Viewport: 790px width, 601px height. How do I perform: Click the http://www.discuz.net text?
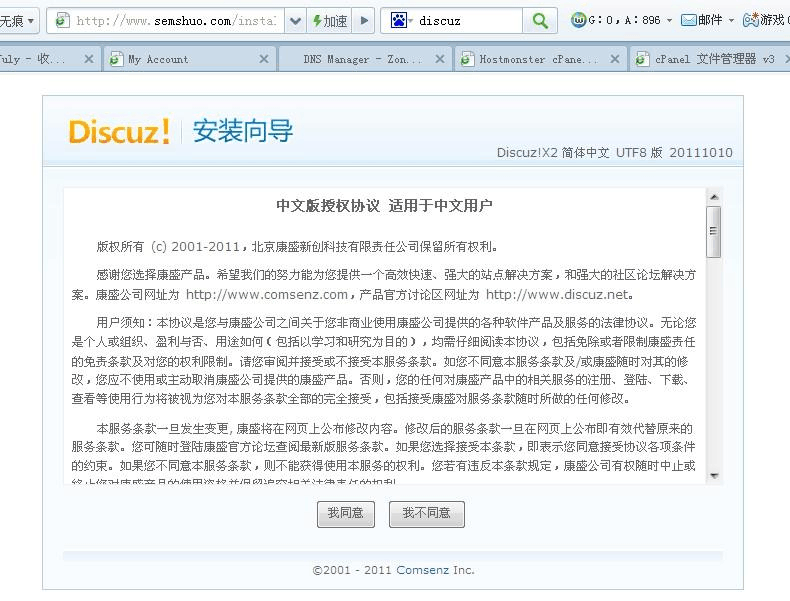point(557,295)
